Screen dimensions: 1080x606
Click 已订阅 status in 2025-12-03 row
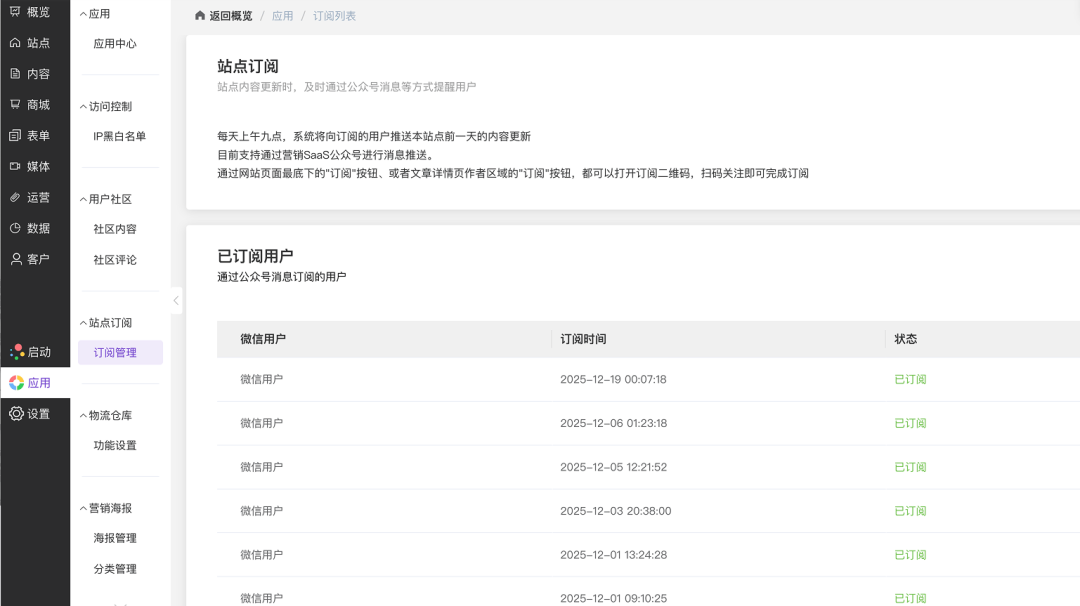point(910,511)
